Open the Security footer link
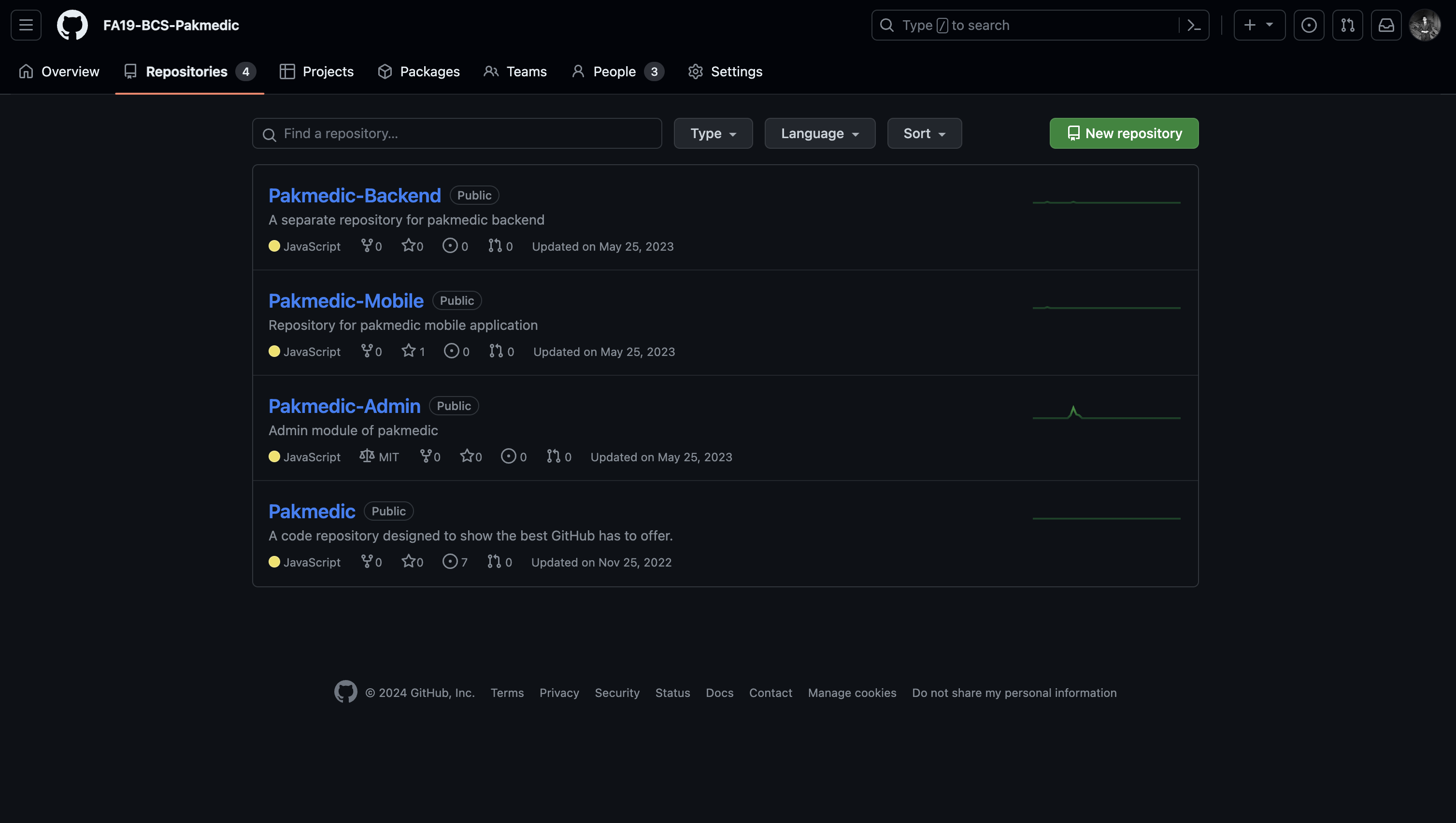 pos(617,693)
